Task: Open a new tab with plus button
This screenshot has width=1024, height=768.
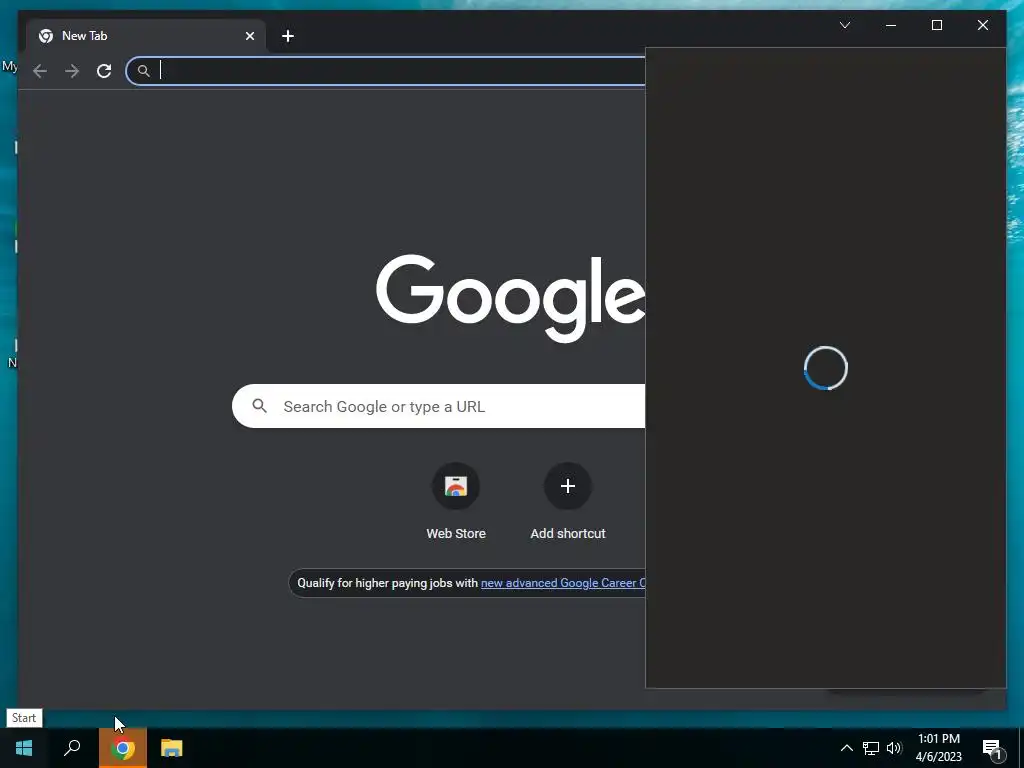Action: 287,36
